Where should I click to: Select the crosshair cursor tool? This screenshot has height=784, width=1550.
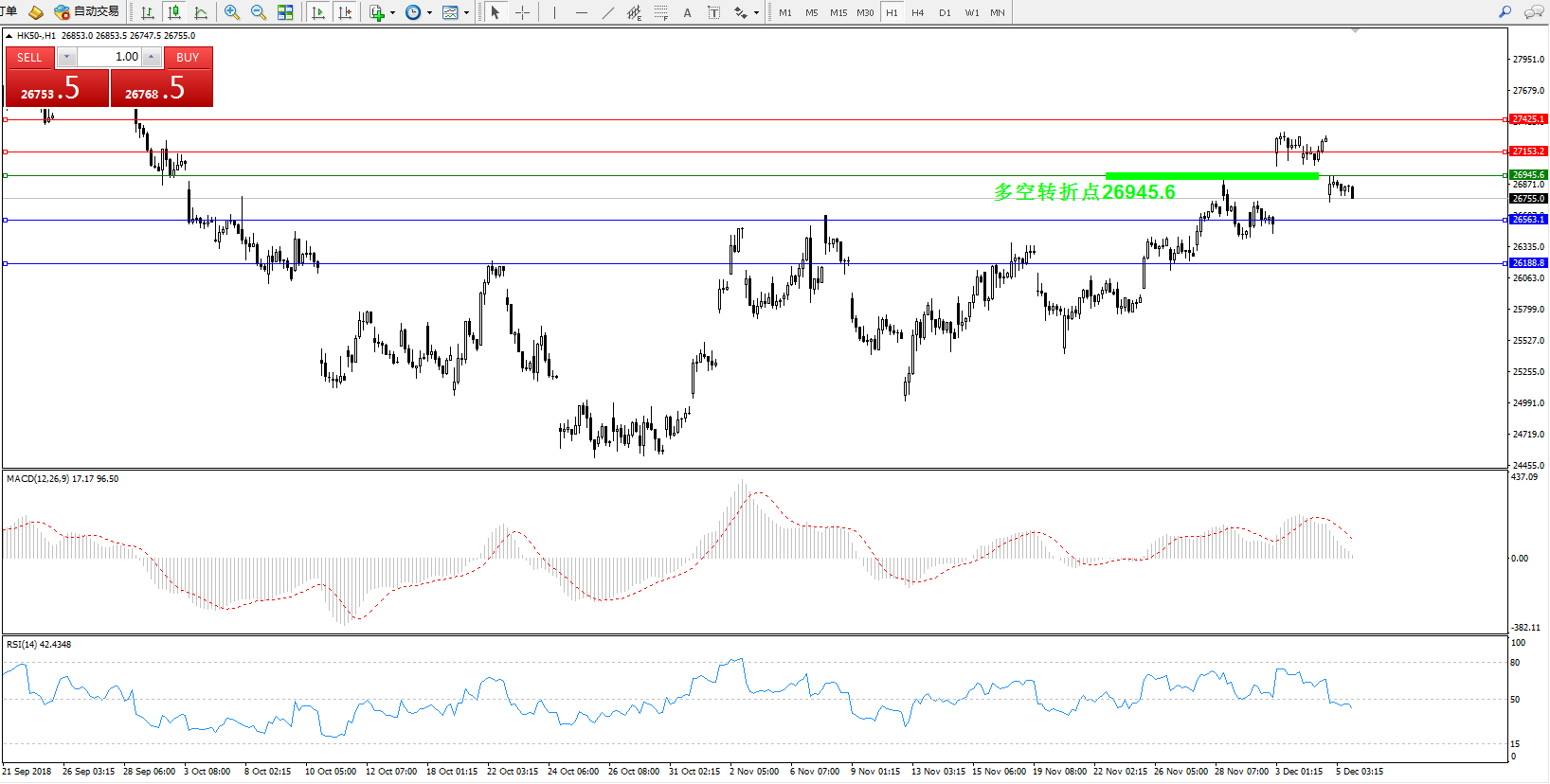click(x=522, y=12)
